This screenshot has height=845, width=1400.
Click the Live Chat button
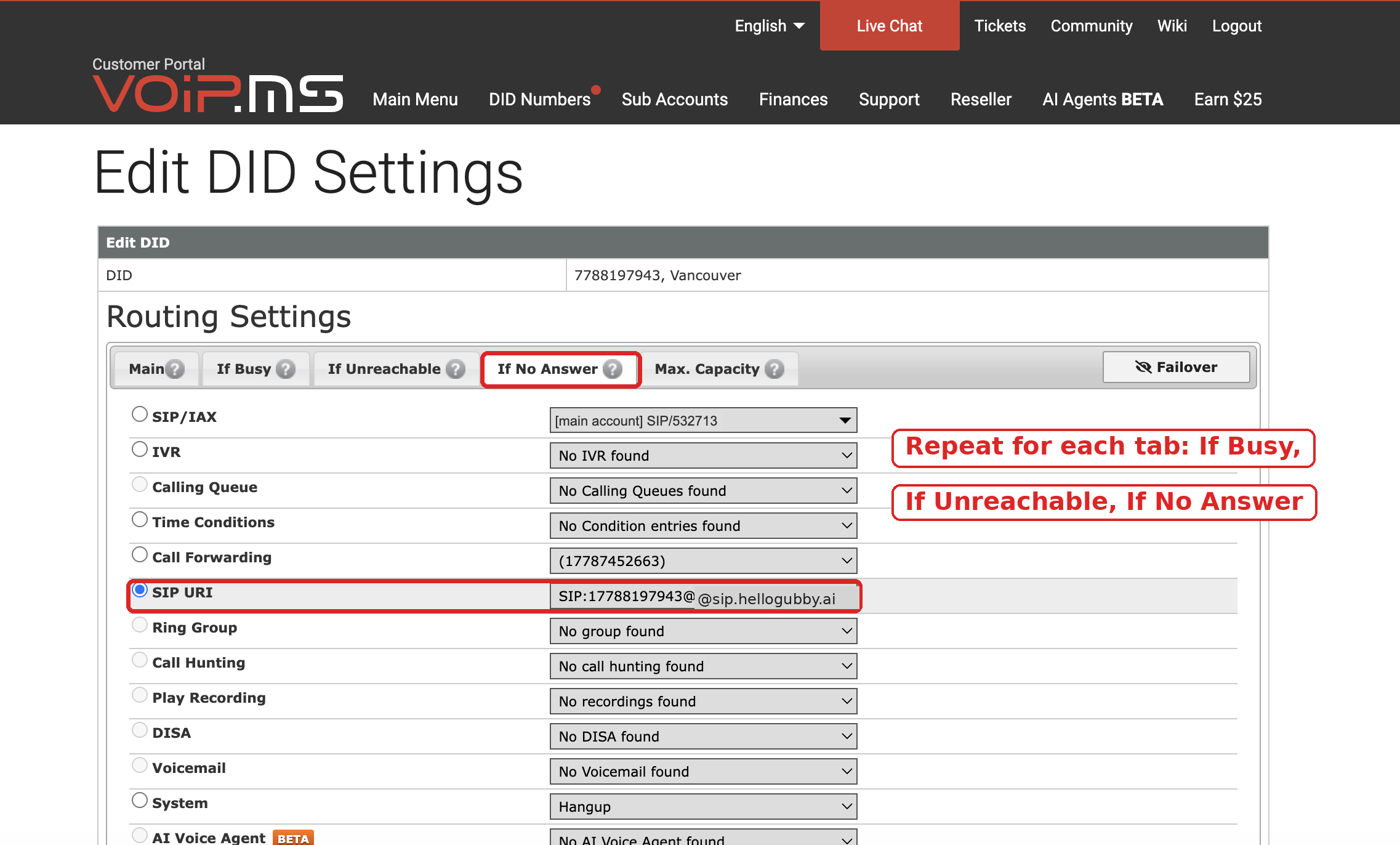click(889, 26)
